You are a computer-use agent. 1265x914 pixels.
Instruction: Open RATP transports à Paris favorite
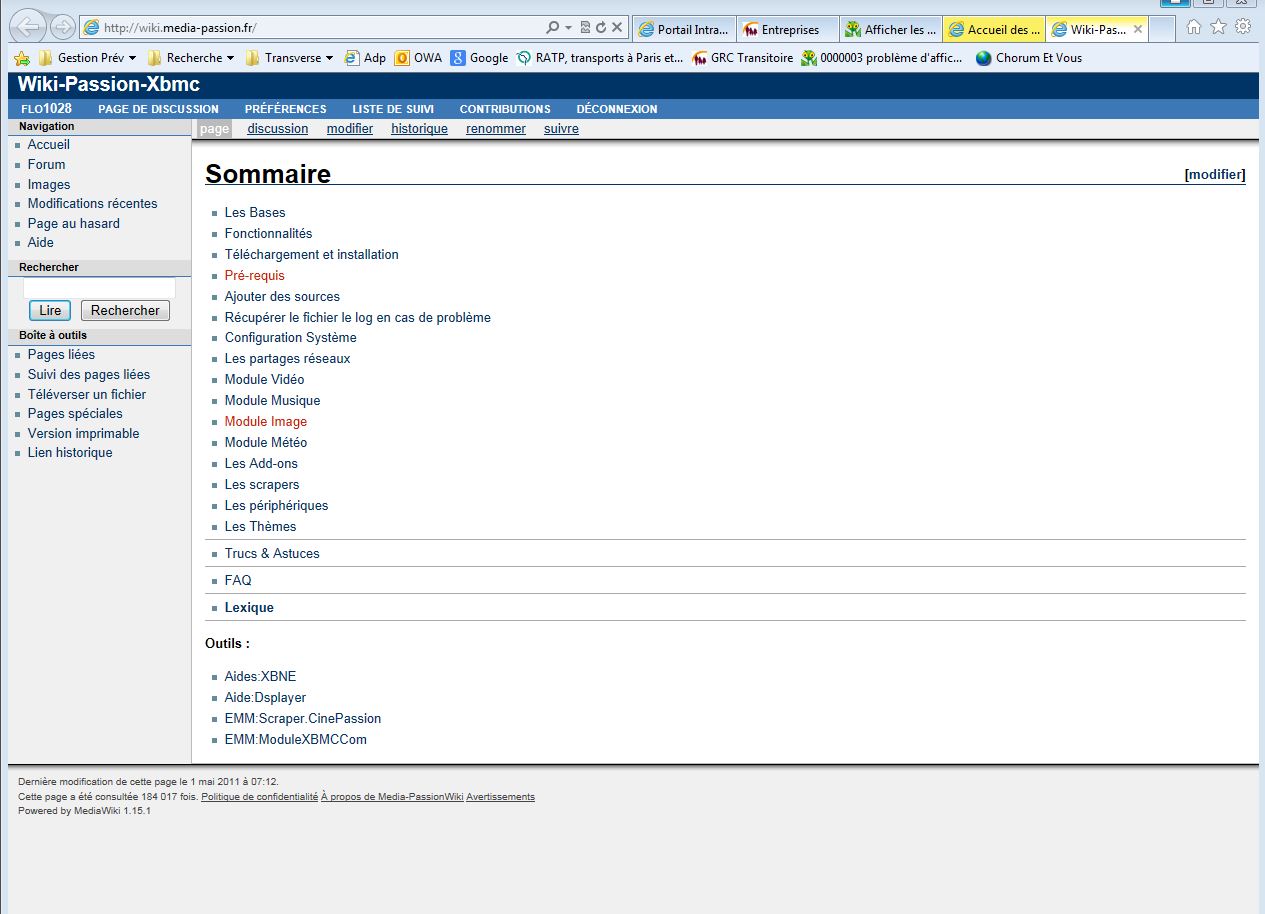tap(600, 58)
